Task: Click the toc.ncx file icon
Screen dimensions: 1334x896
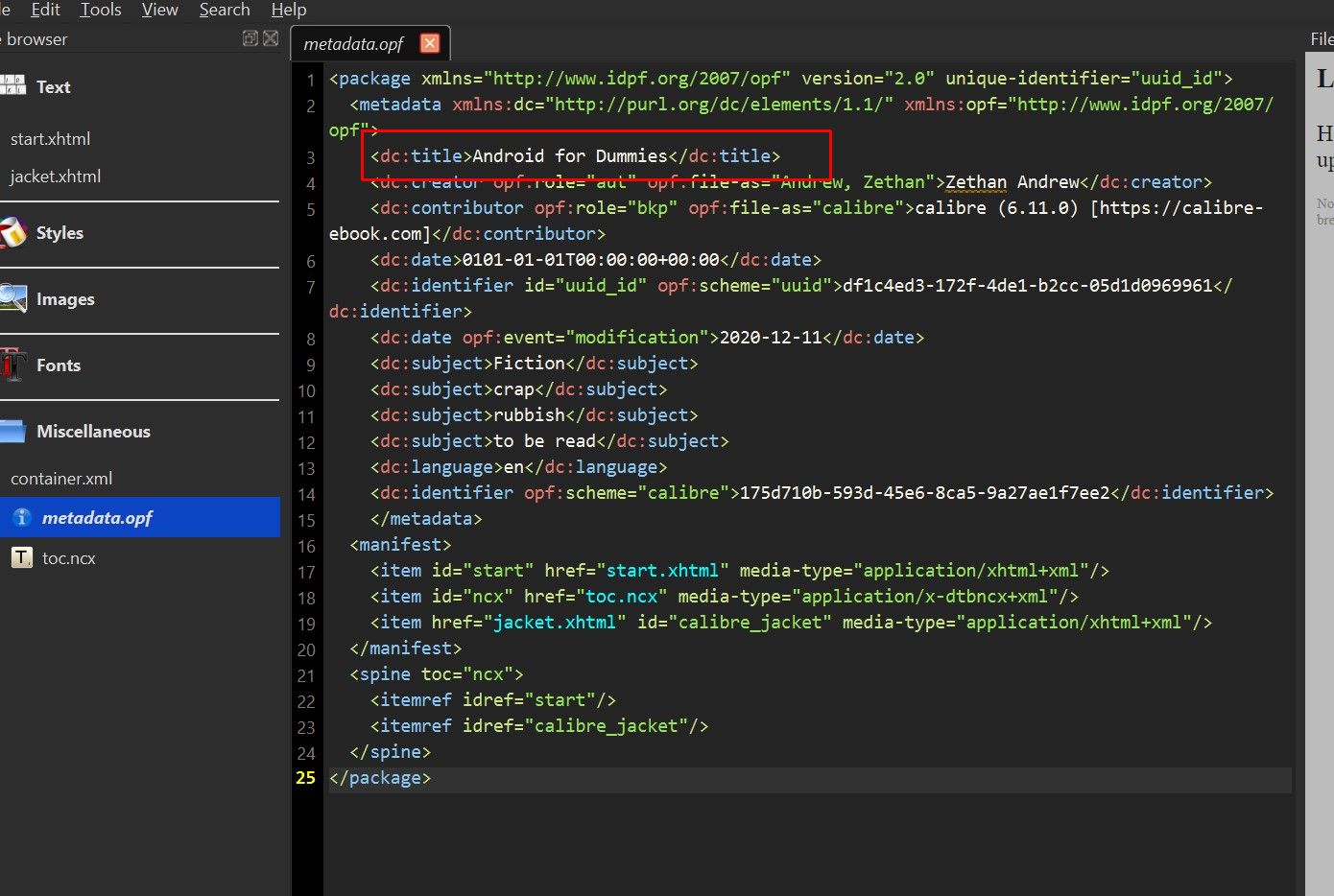Action: pyautogui.click(x=21, y=557)
